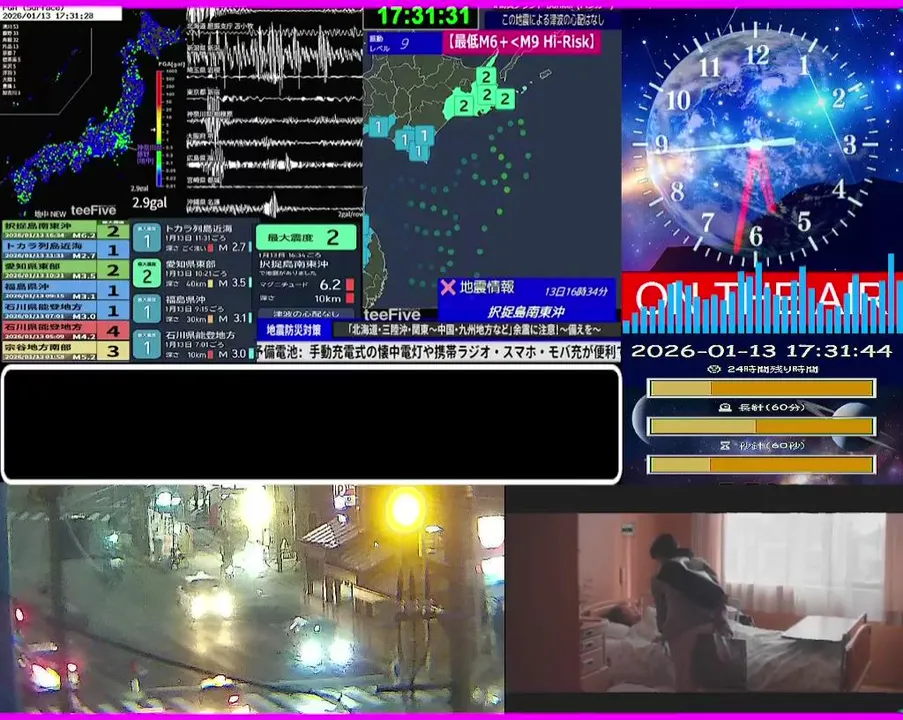Click the bottom 沖縄県 seismograph trace
This screenshot has height=720, width=903.
click(x=275, y=206)
